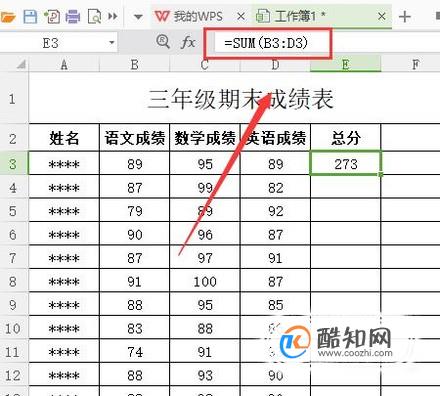440x396 pixels.
Task: Click cell C8 showing 100
Action: [x=205, y=282]
